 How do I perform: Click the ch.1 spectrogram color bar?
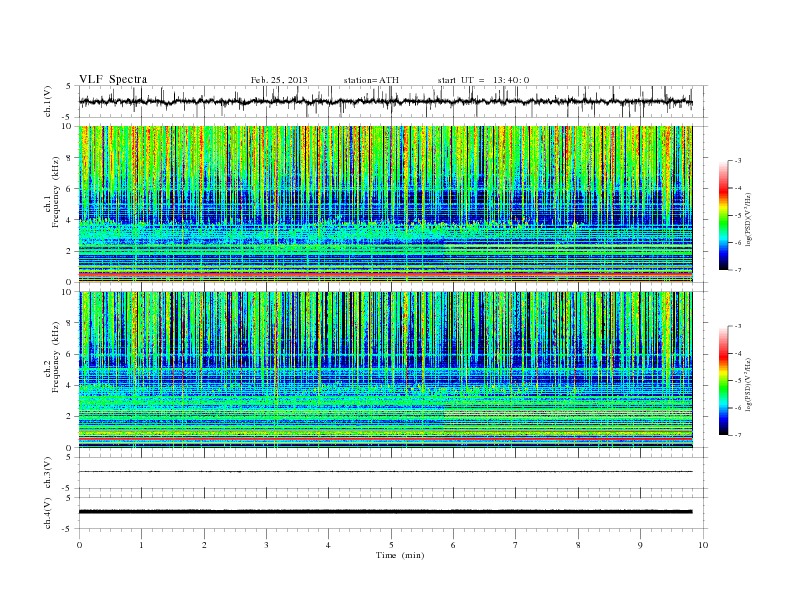724,215
